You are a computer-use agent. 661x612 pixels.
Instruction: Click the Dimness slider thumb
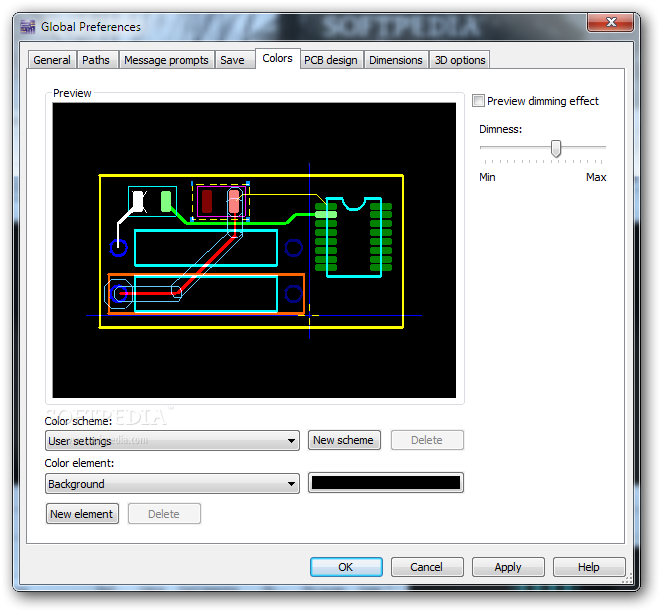tap(556, 148)
